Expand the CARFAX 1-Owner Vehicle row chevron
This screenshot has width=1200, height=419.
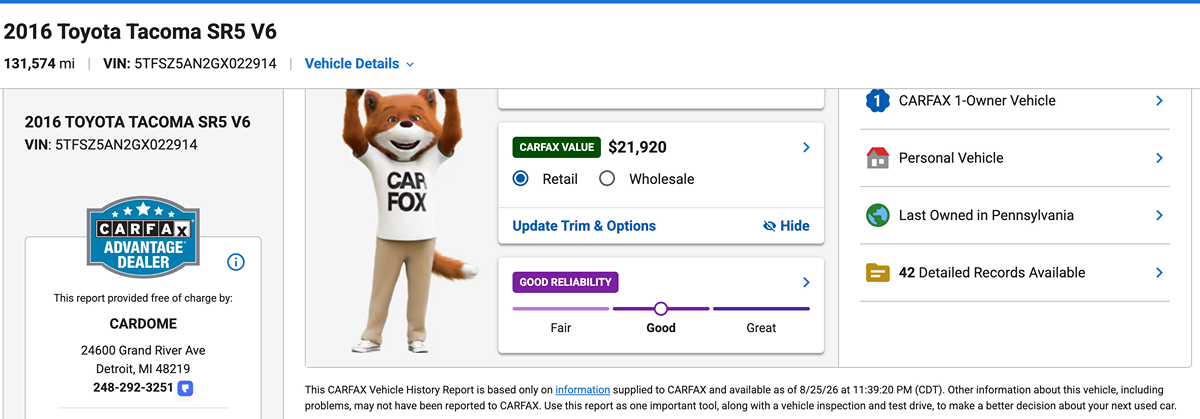pyautogui.click(x=1159, y=100)
